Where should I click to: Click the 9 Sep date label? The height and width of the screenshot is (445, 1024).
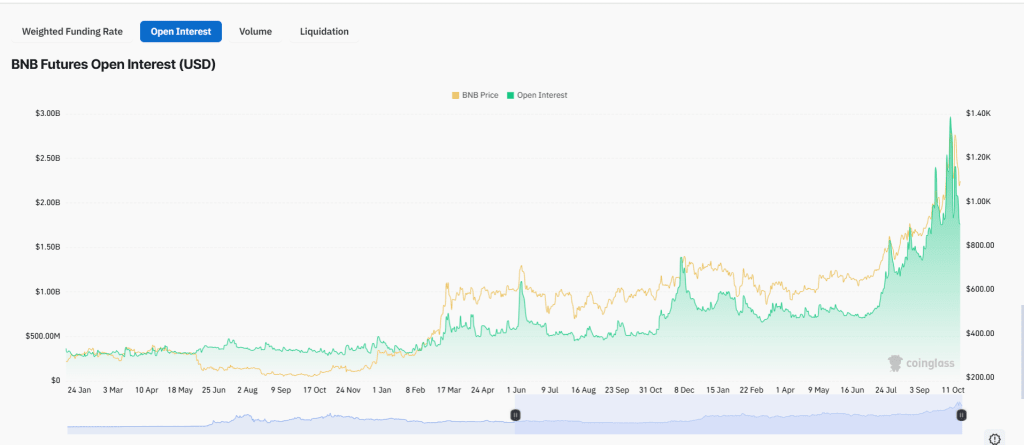point(281,390)
